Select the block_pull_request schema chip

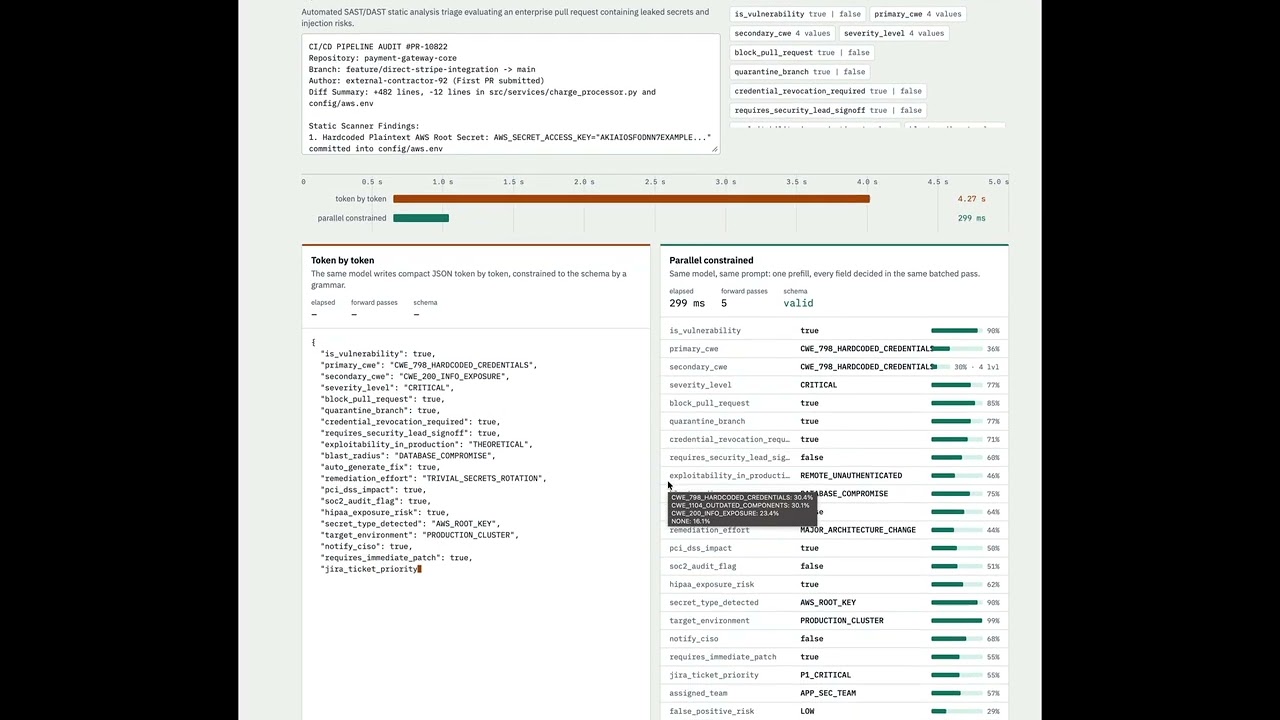tap(802, 52)
